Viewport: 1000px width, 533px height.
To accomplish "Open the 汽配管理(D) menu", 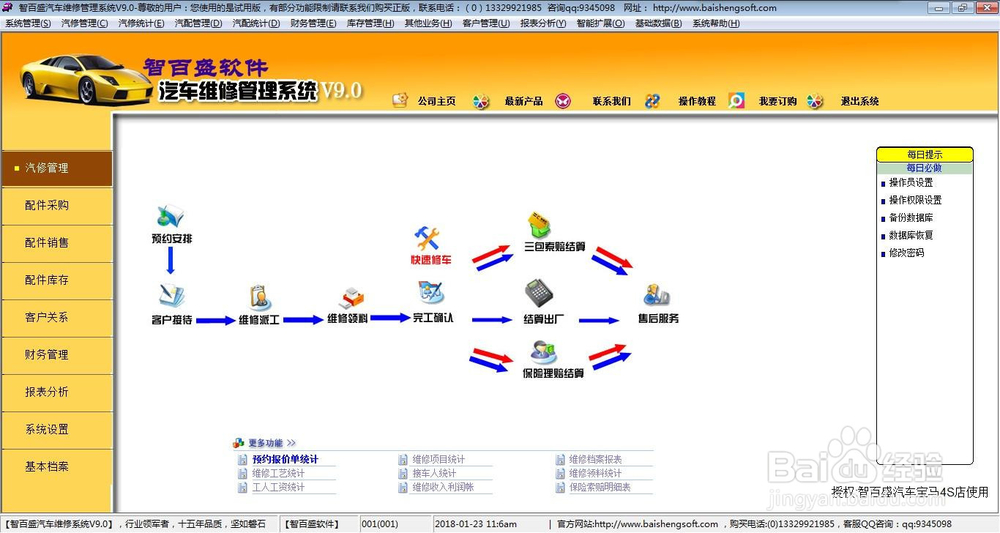I will 198,23.
